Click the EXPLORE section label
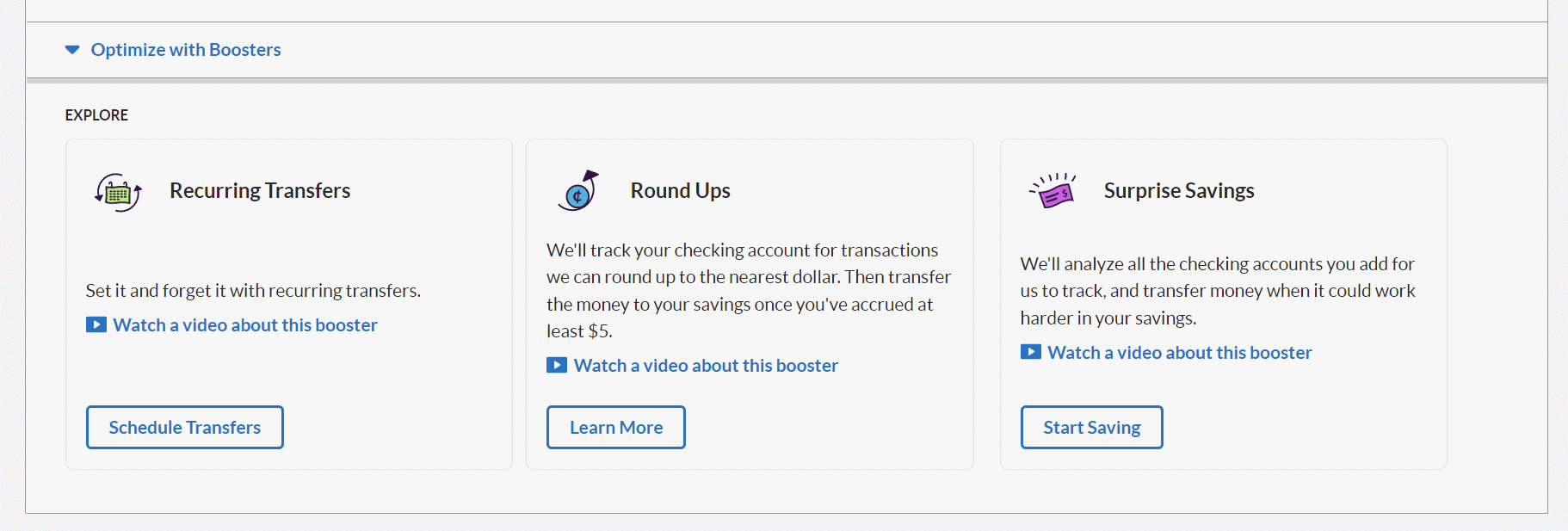 (96, 115)
